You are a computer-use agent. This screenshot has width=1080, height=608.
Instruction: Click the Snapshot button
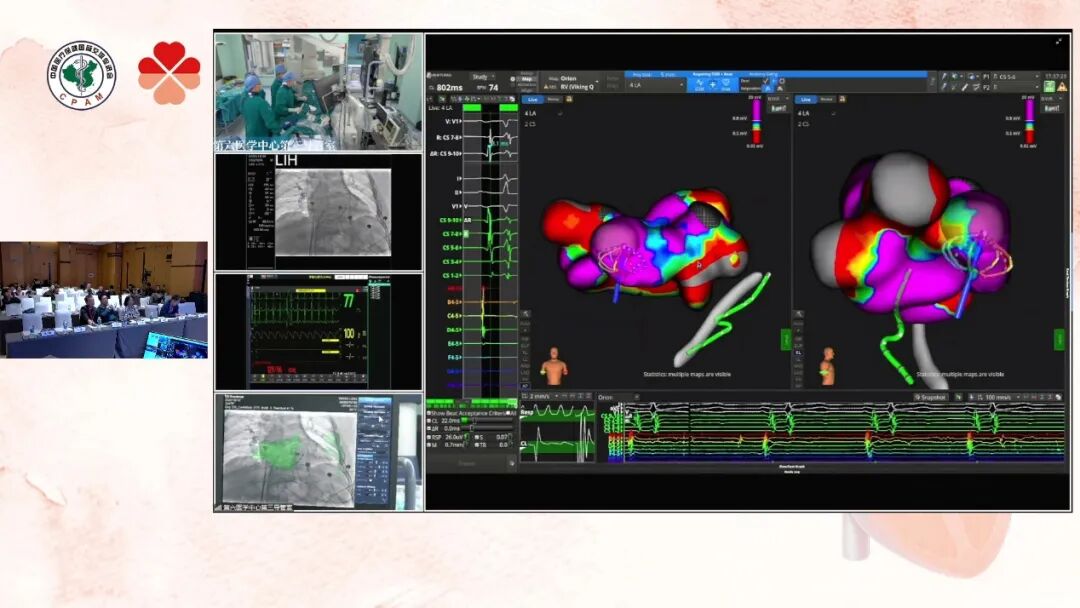point(928,397)
